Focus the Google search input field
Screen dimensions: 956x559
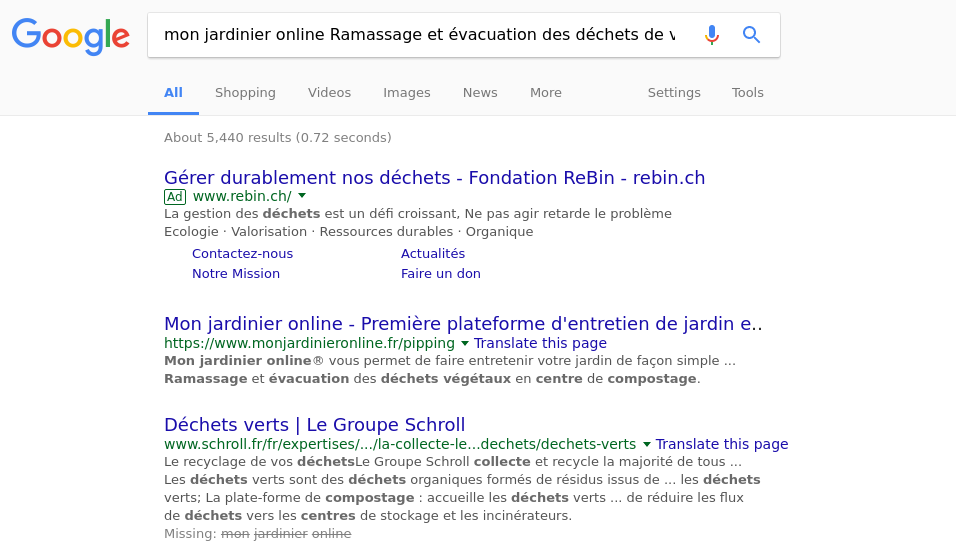(x=419, y=35)
